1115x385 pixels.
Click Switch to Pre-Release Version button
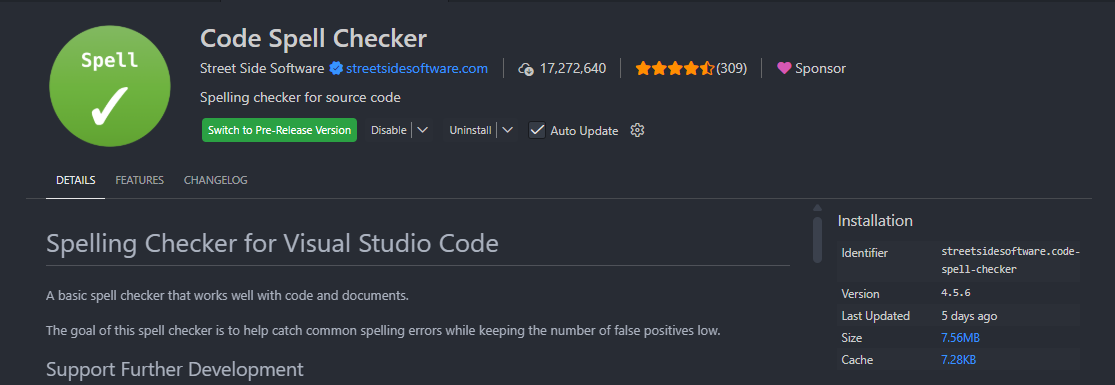[279, 130]
